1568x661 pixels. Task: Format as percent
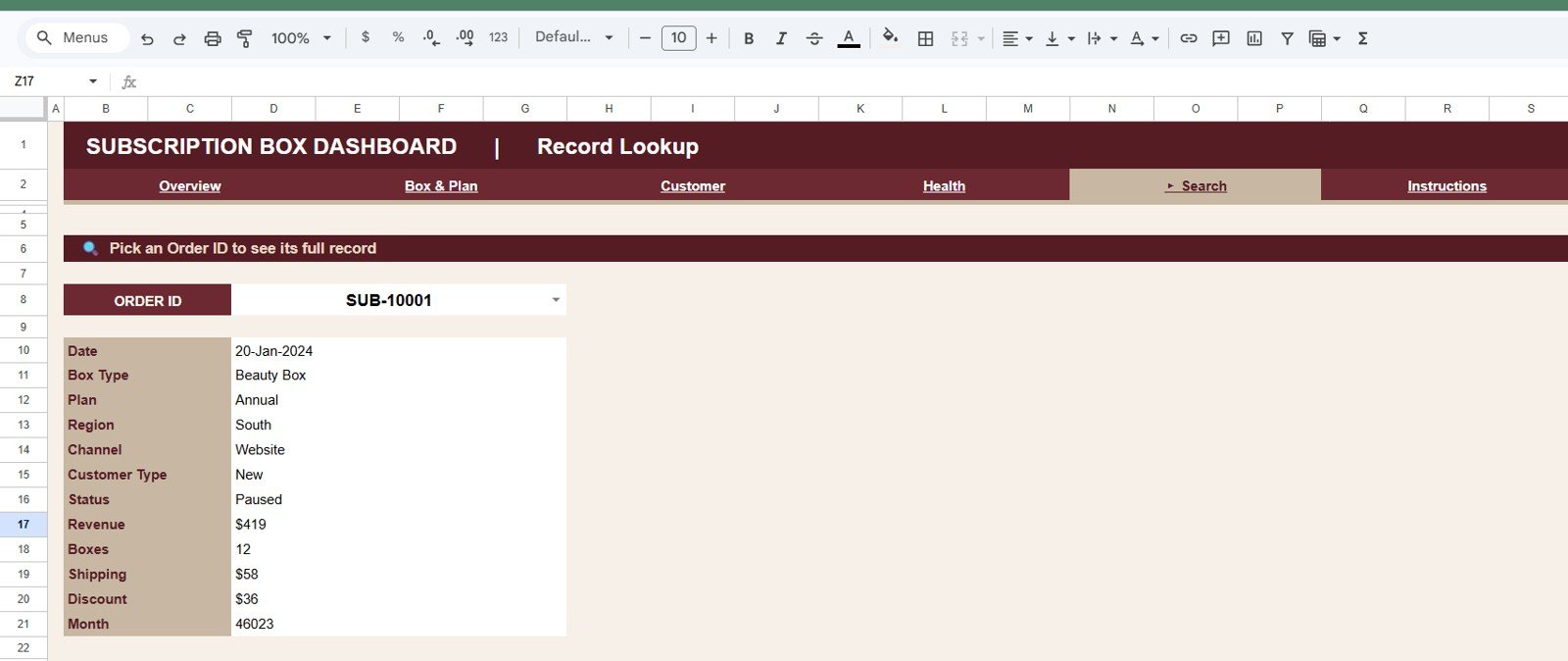pos(398,37)
